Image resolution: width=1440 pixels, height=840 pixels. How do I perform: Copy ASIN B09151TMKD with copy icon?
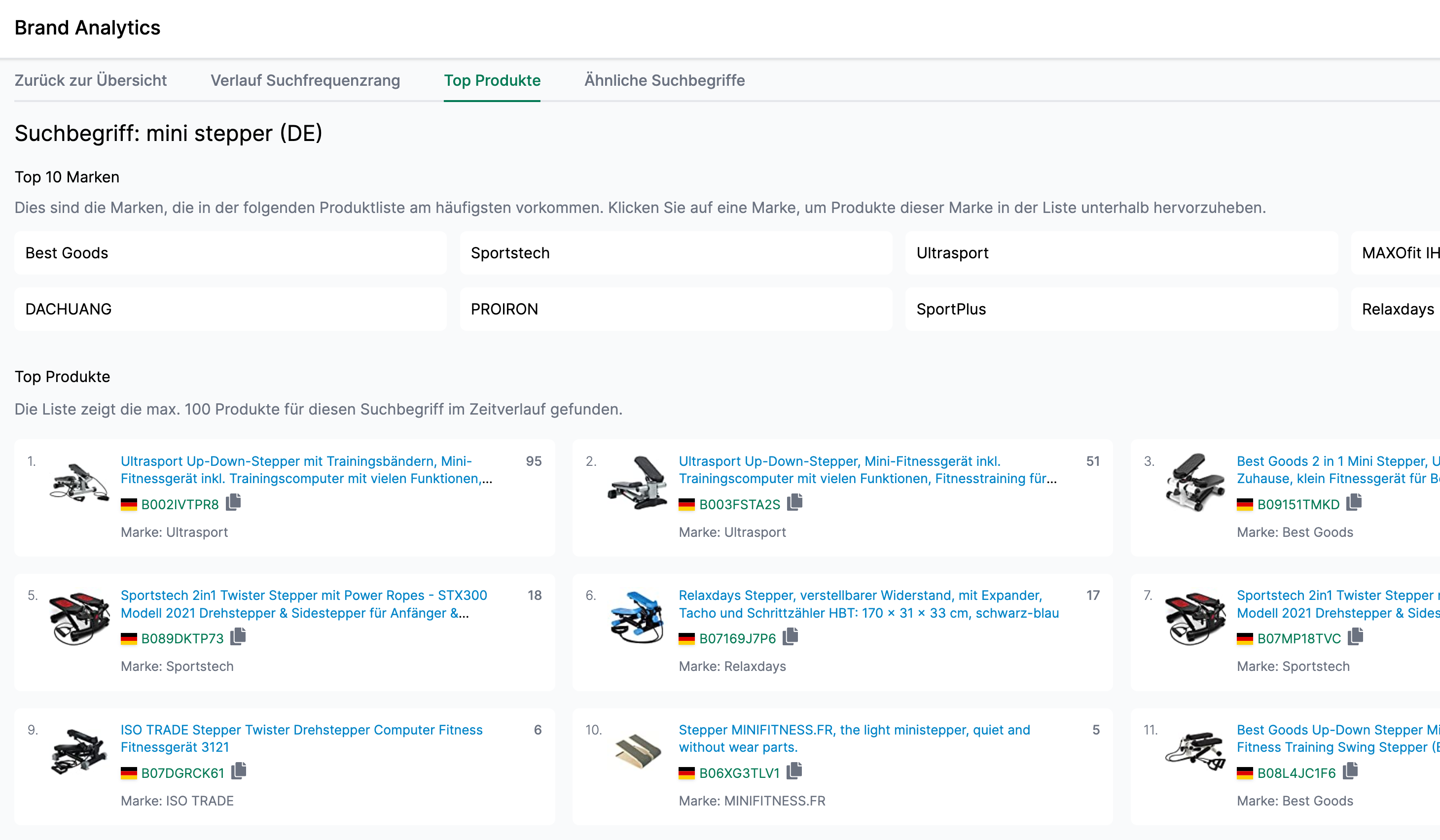point(1354,502)
